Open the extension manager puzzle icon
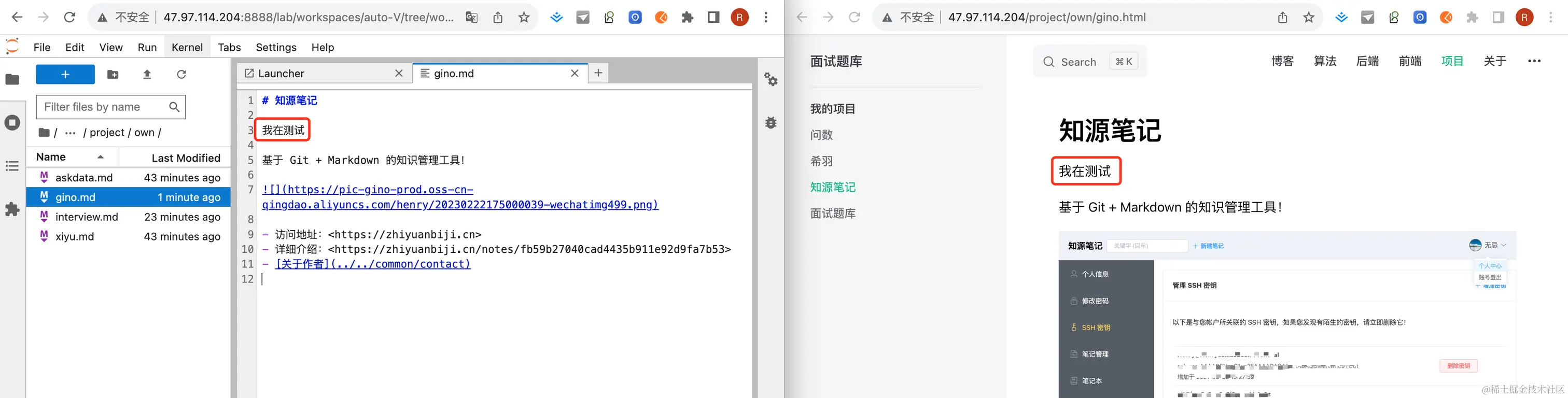This screenshot has height=398, width=1568. point(12,209)
